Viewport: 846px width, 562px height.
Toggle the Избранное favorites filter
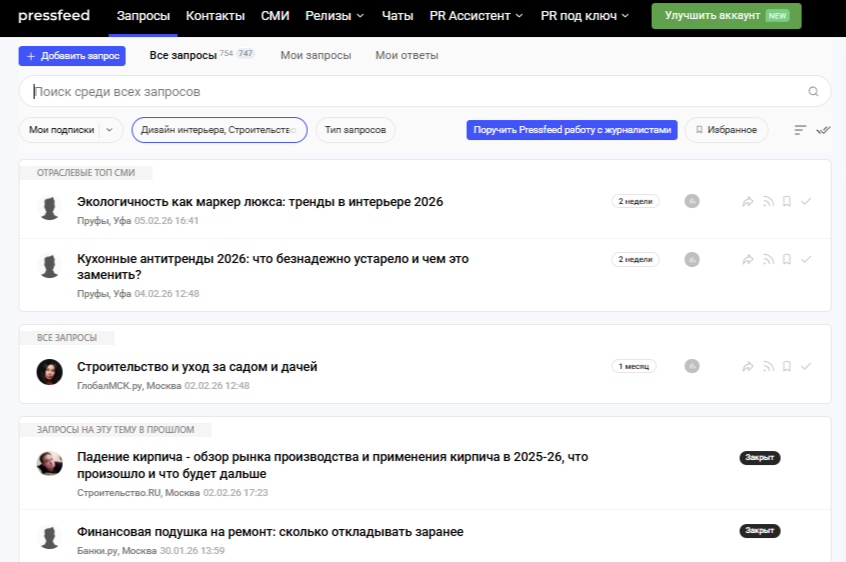click(726, 130)
